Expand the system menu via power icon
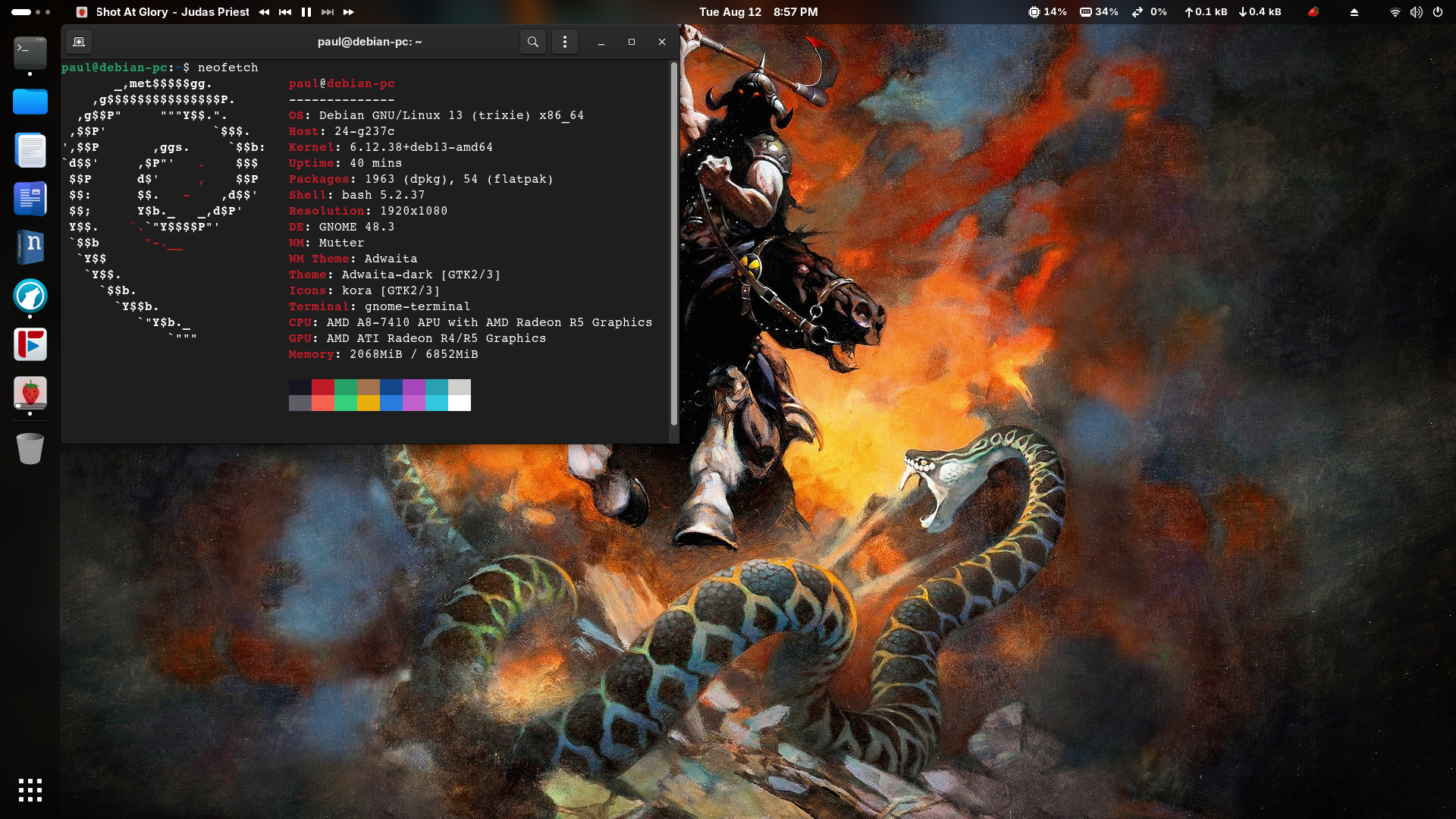This screenshot has height=819, width=1456. tap(1438, 12)
